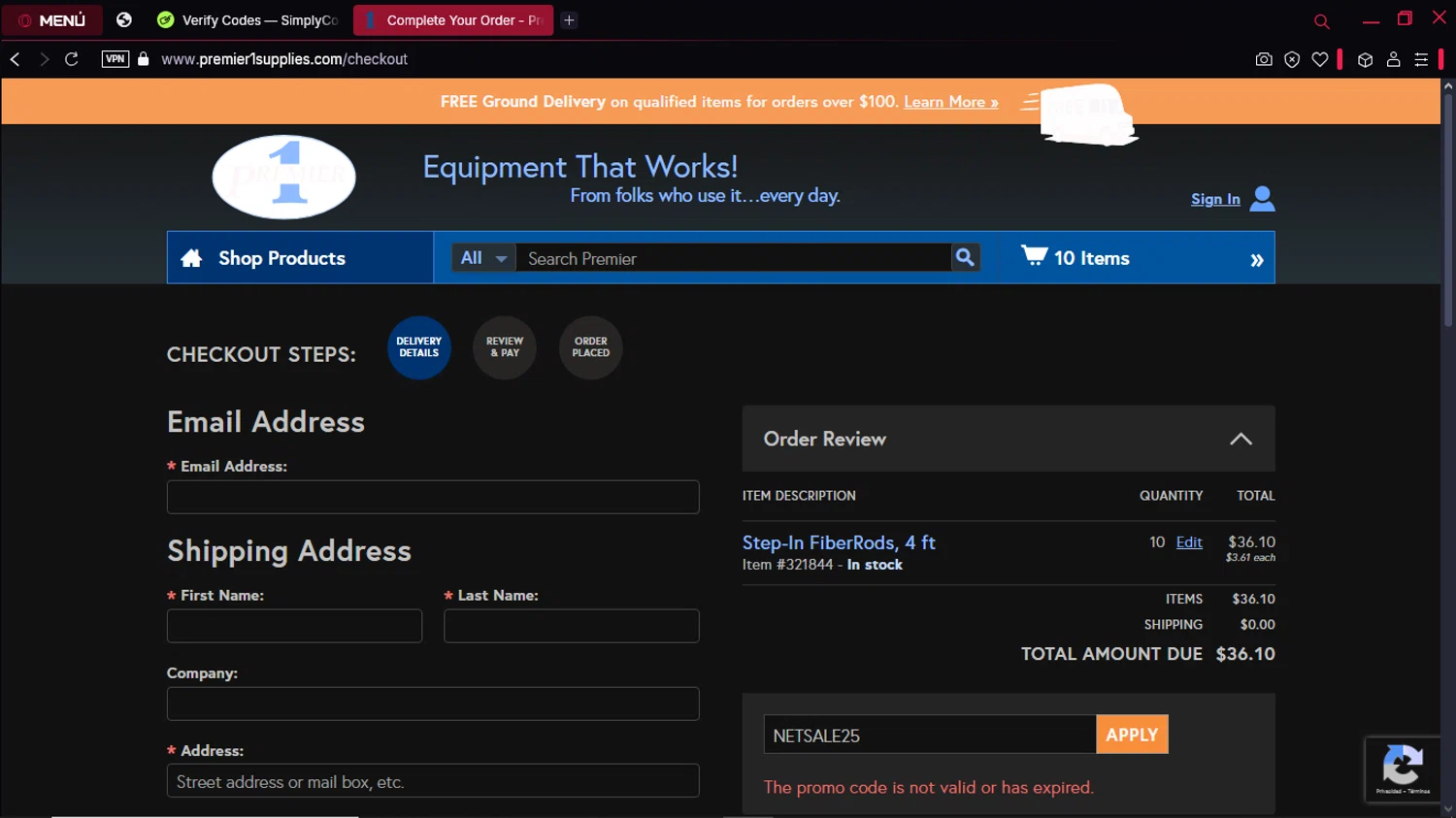Open the Opera MENÚ button
This screenshot has width=1456, height=818.
coord(52,19)
